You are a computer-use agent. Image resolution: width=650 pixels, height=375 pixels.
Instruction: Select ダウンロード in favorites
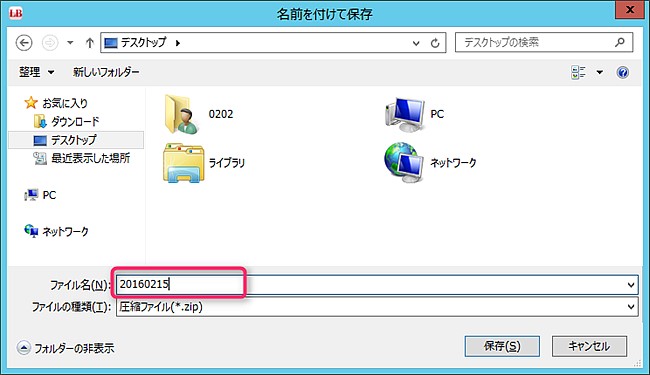click(66, 121)
